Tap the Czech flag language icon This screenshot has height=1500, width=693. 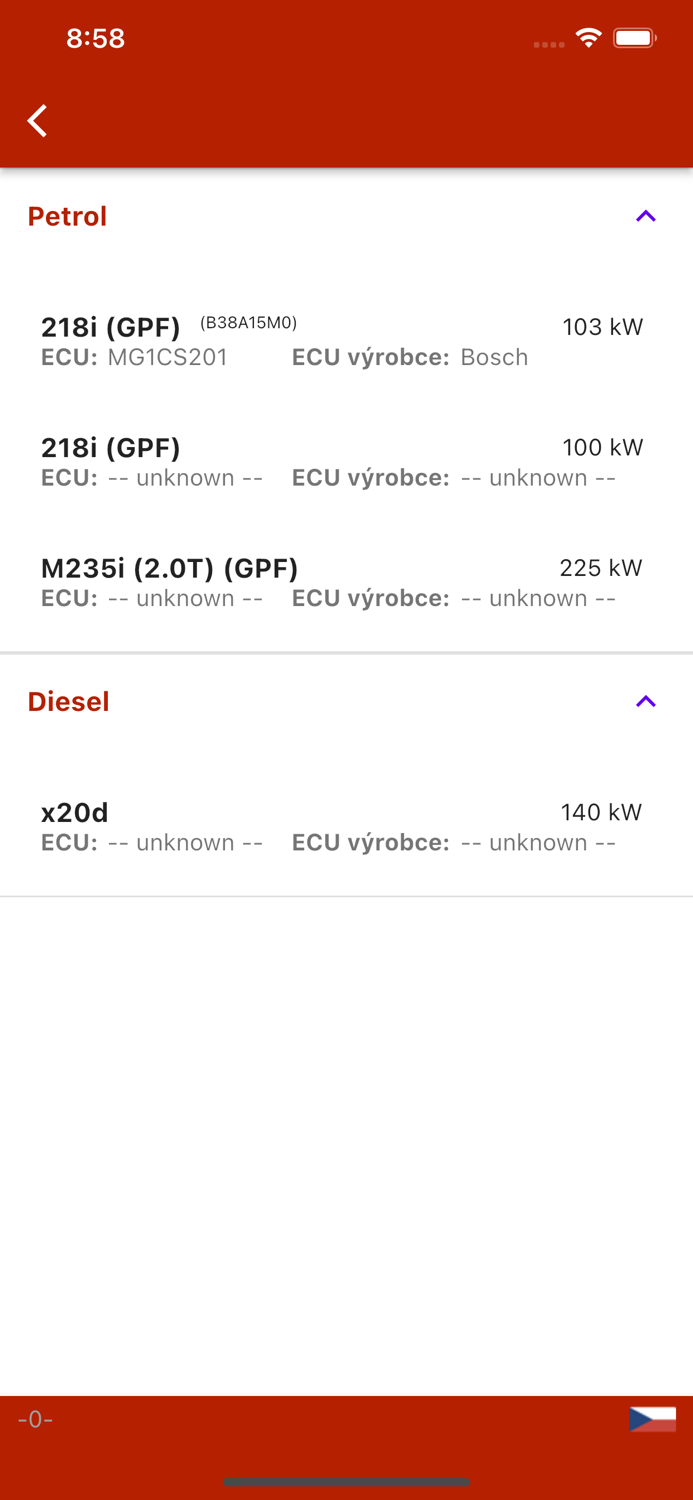pos(652,1418)
